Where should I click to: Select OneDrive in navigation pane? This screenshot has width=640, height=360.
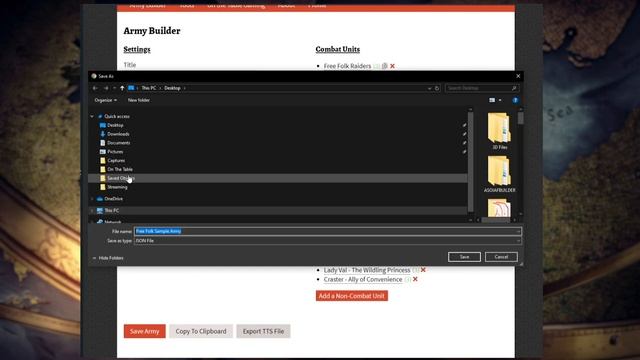113,199
